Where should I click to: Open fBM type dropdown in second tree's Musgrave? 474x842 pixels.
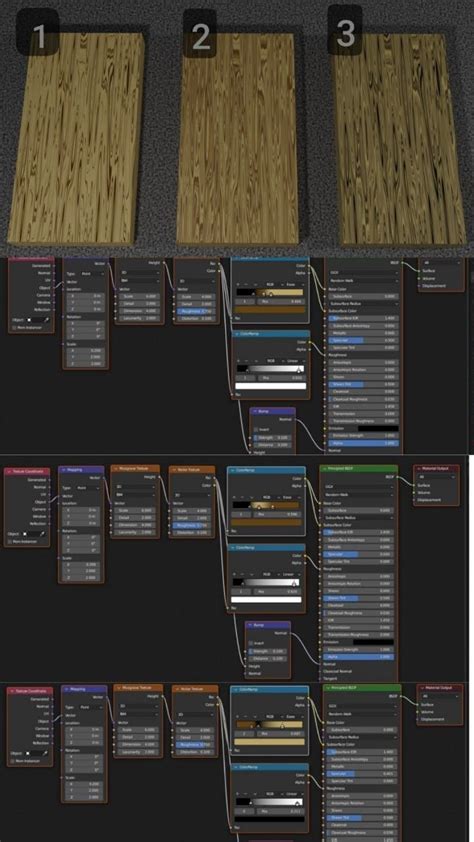pyautogui.click(x=136, y=495)
